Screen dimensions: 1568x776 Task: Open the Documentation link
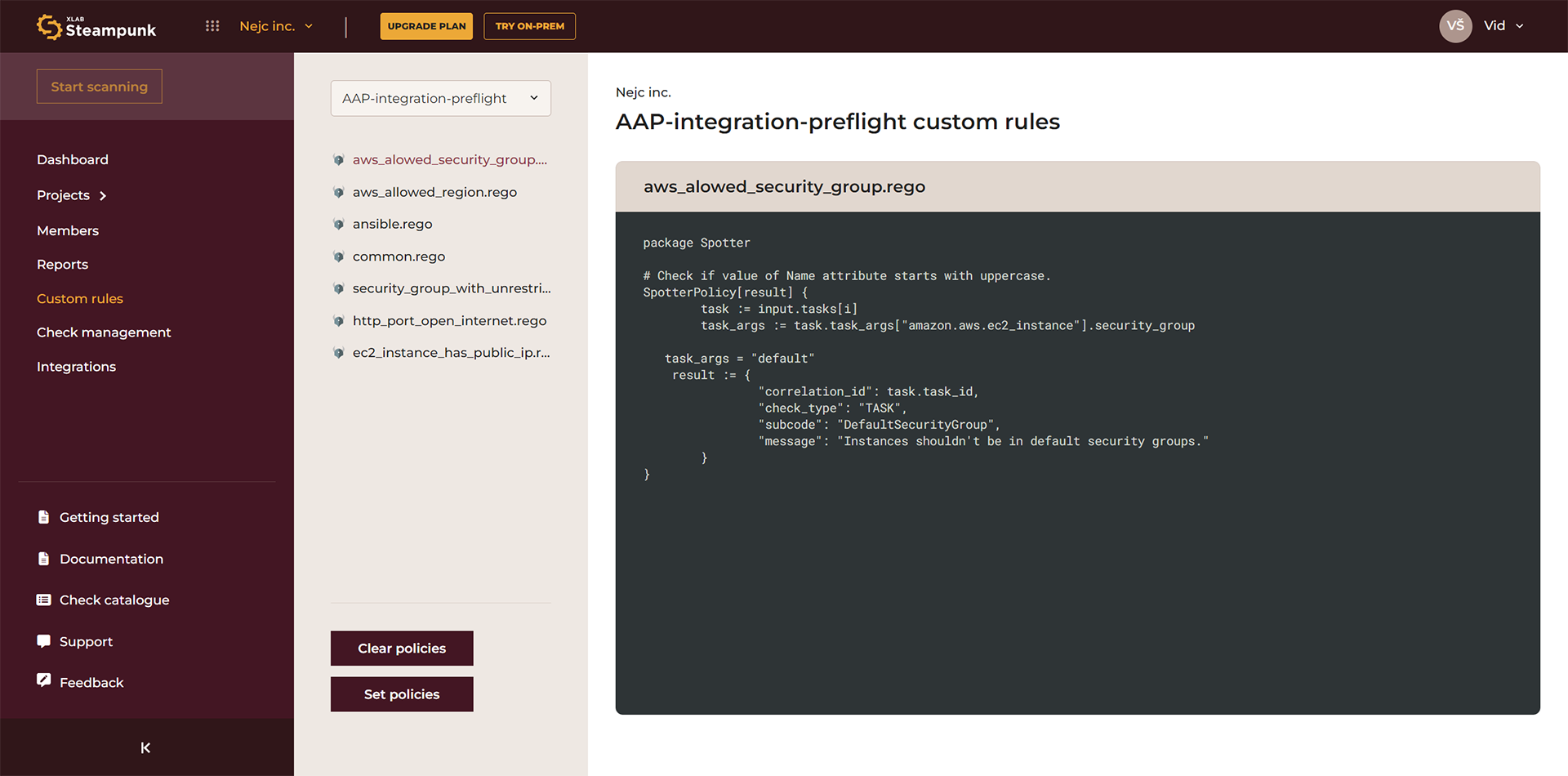[111, 559]
